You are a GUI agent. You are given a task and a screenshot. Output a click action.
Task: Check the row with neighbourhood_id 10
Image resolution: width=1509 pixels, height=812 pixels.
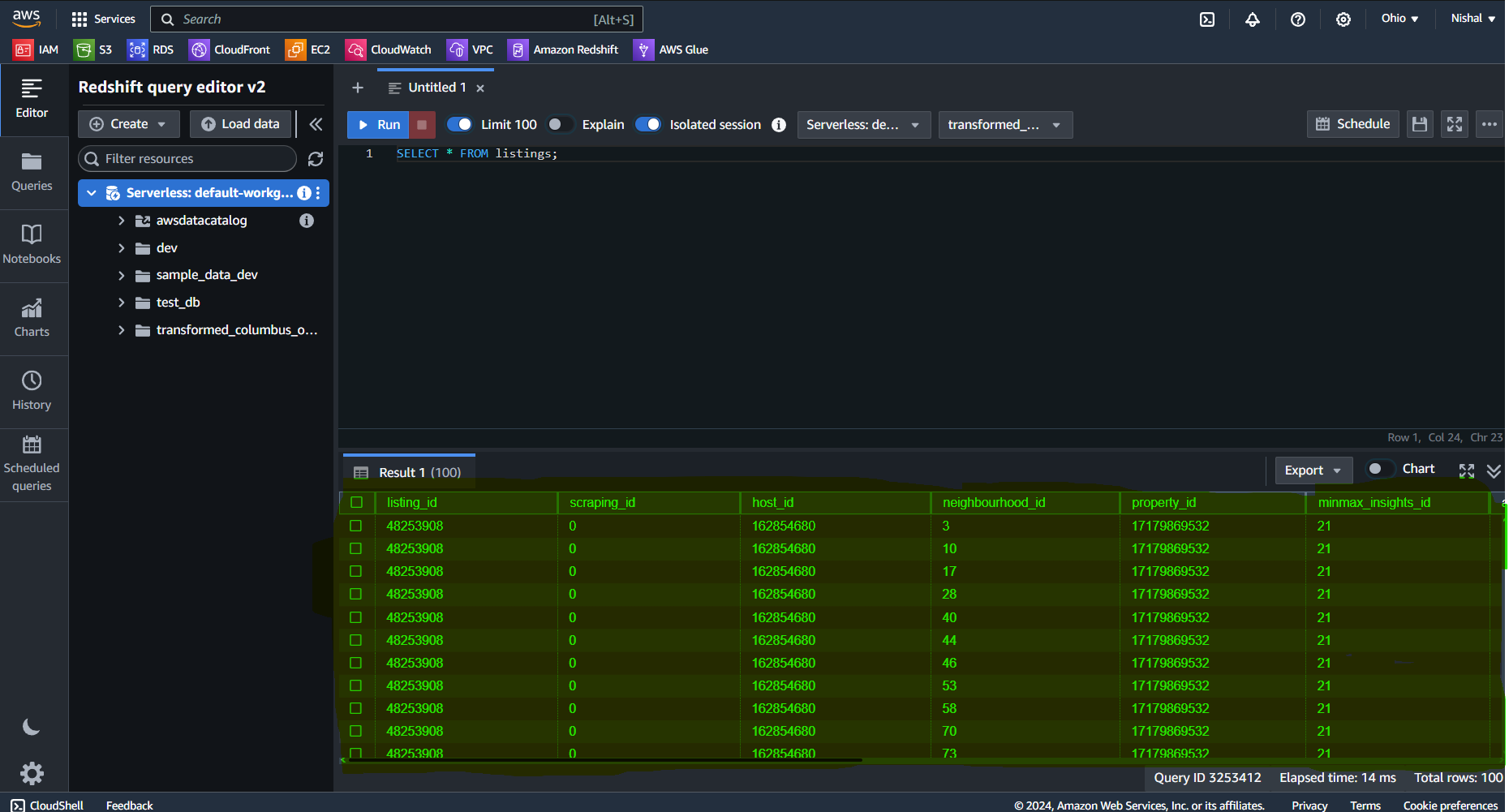tap(355, 548)
